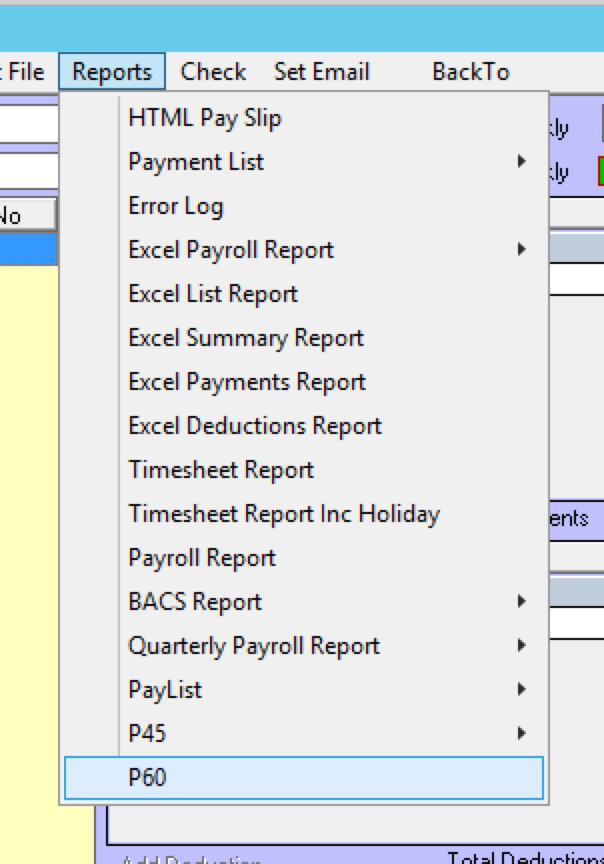Expand the P45 submenu
The width and height of the screenshot is (604, 864).
click(x=147, y=734)
